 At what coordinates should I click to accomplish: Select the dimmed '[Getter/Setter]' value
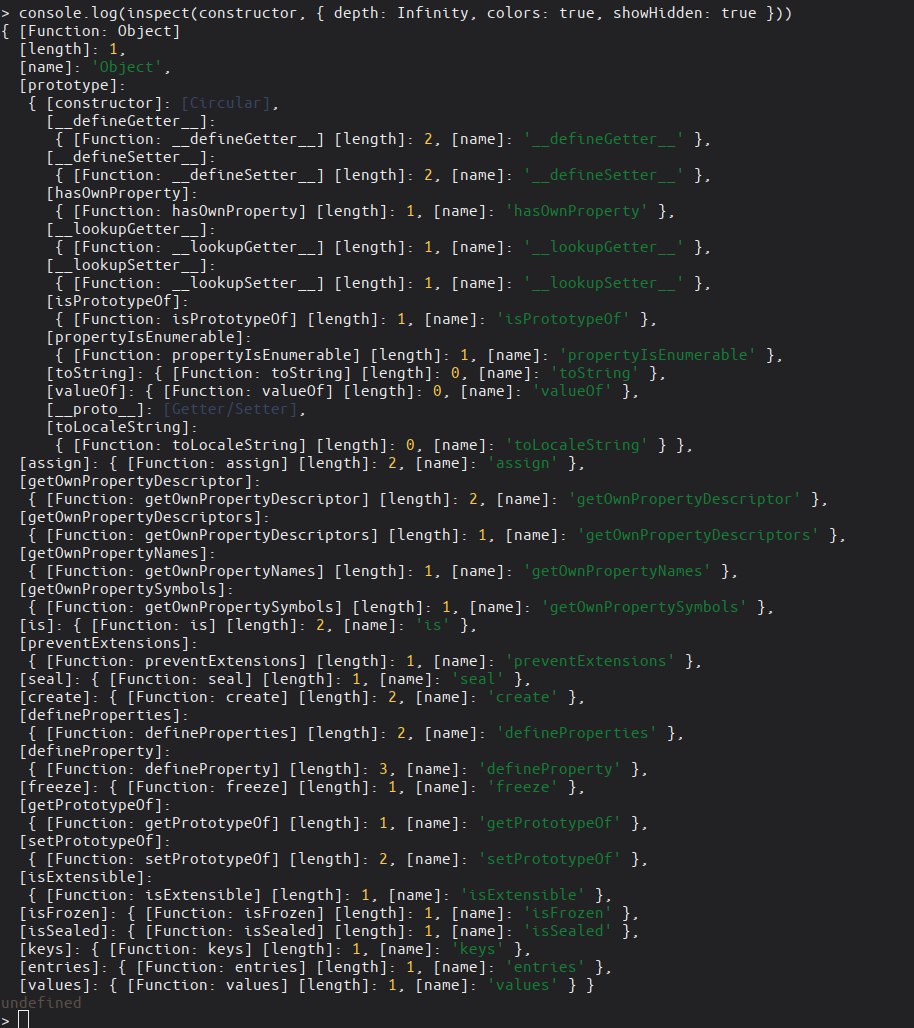click(x=230, y=409)
